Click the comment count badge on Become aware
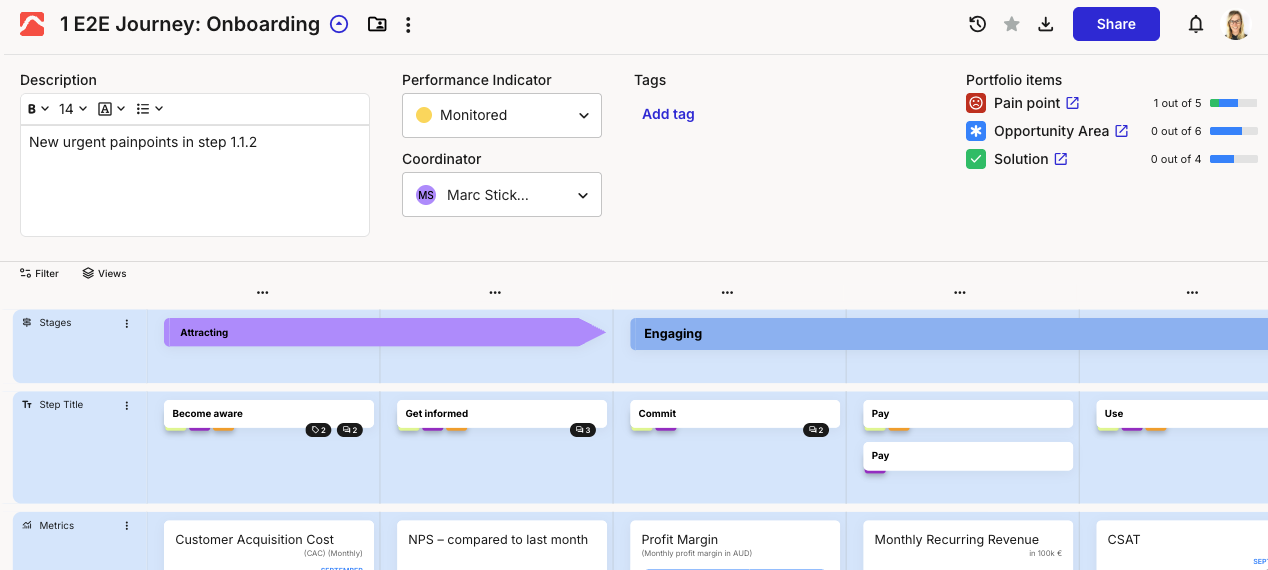The image size is (1268, 570). pos(350,430)
